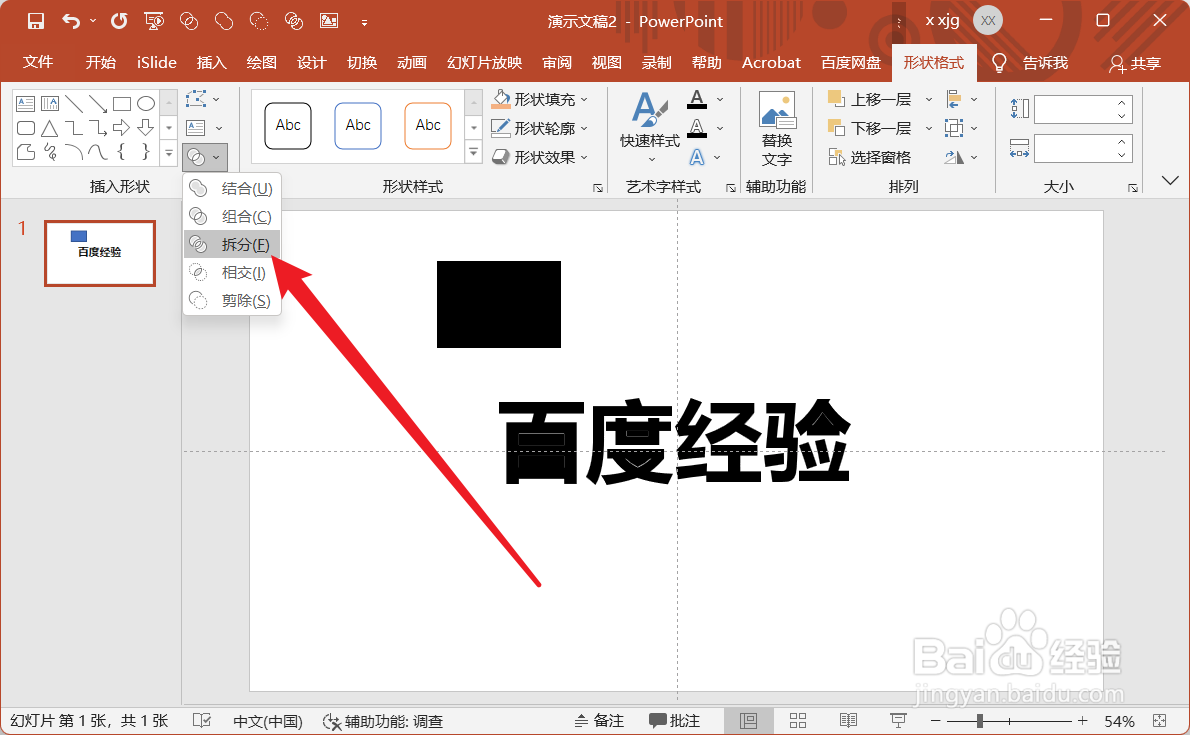Viewport: 1190px width, 735px height.
Task: Apply the black outline Abc style
Action: point(288,125)
